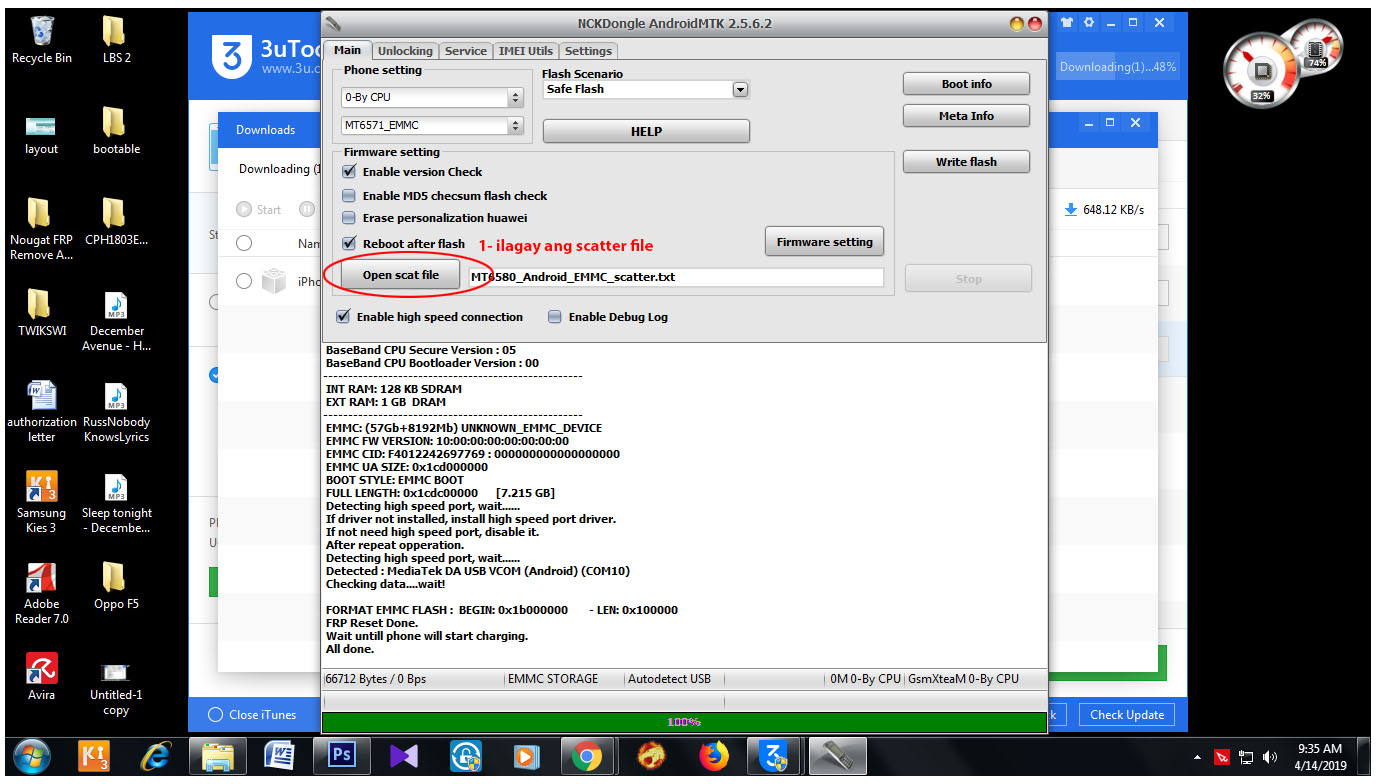
Task: Toggle Enable version Check checkbox
Action: tap(349, 172)
